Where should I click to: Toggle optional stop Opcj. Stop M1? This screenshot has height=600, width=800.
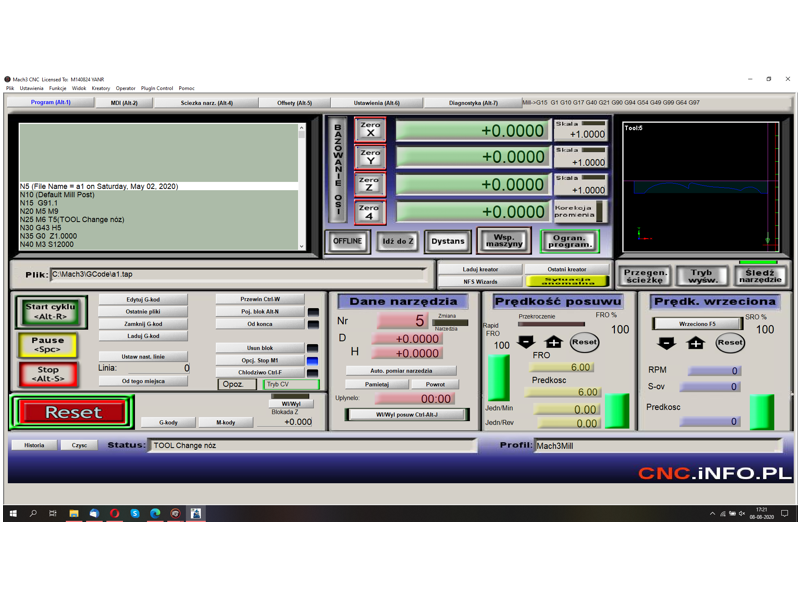(260, 359)
